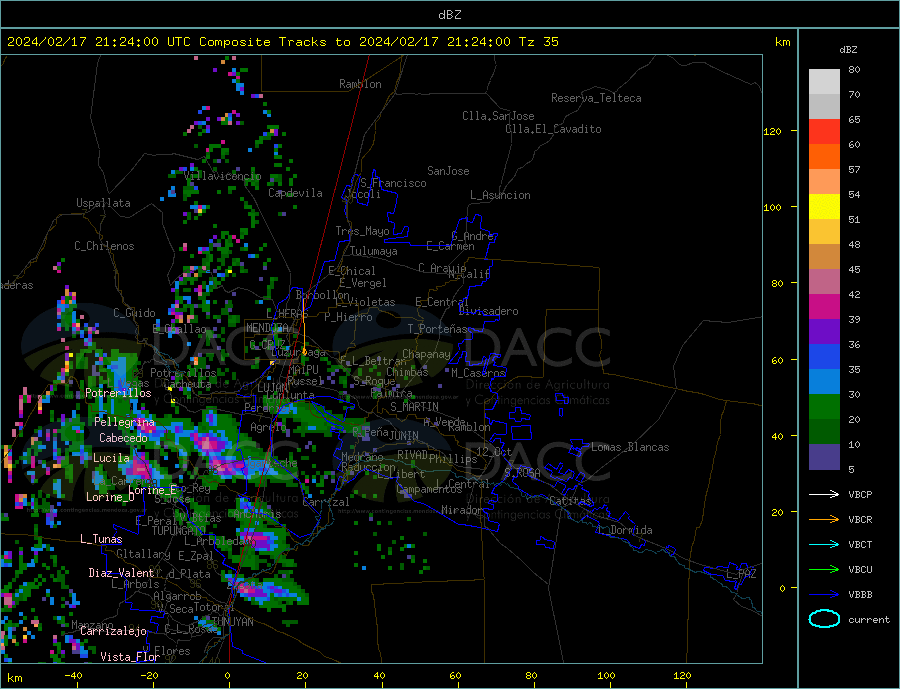Click the 'Diaz_Valent' station label

(x=121, y=573)
